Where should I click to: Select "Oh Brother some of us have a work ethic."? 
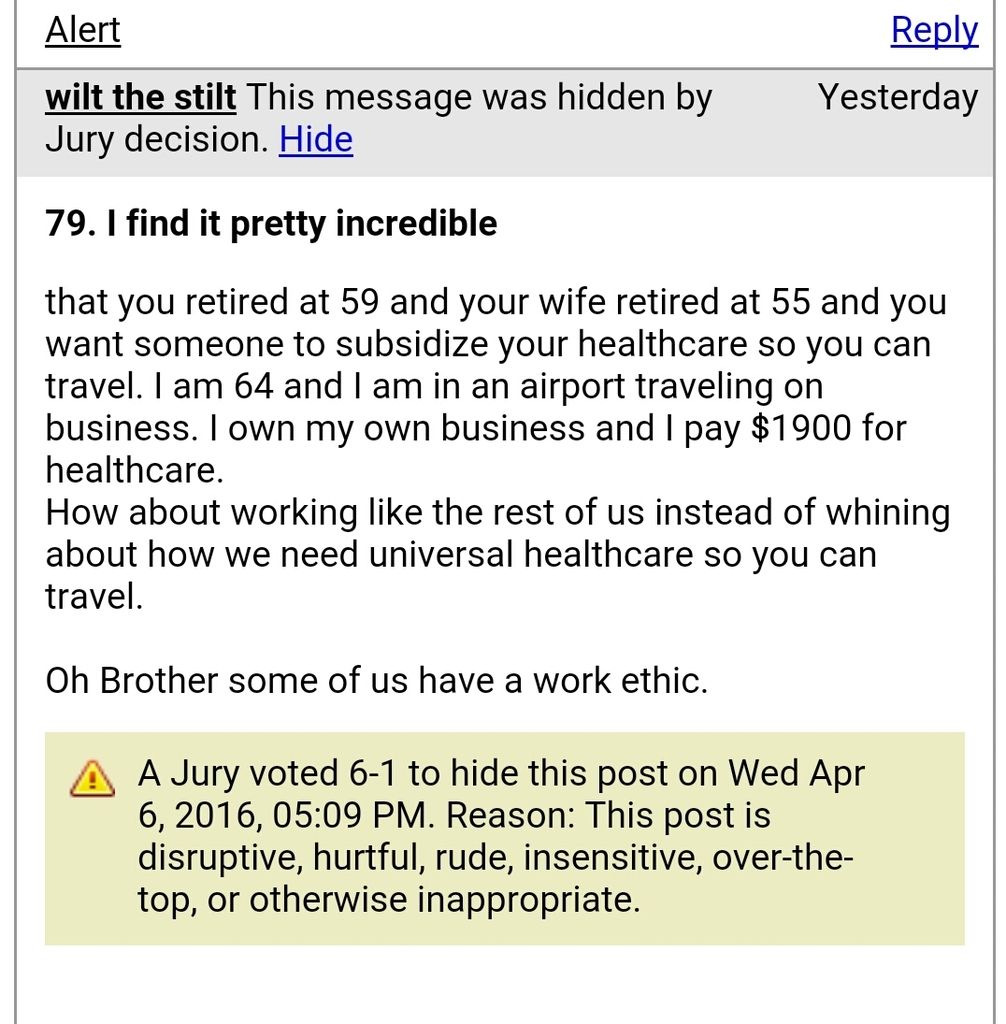[x=376, y=680]
